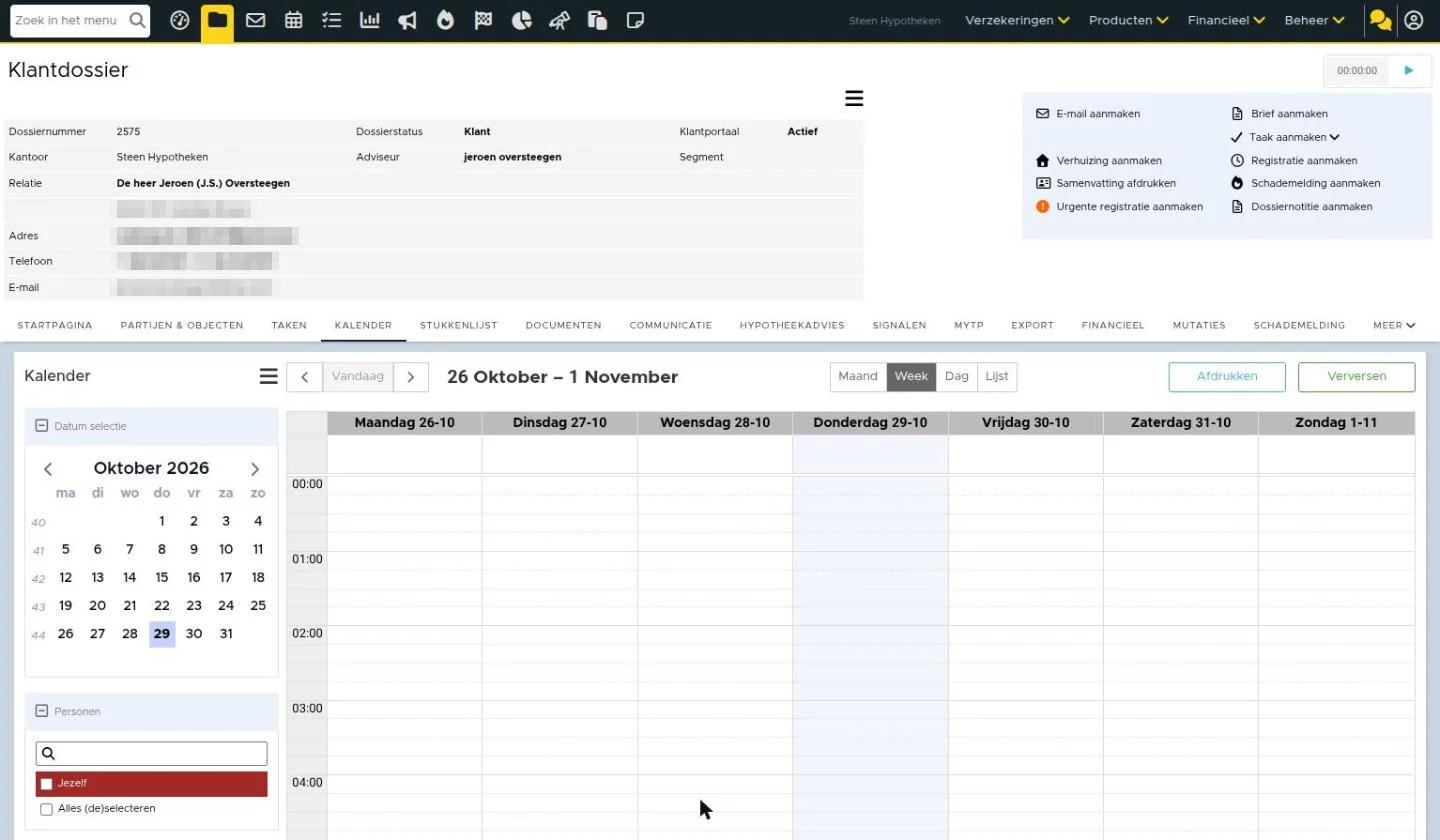Toggle Alles (de)selecteren checkbox
The width and height of the screenshot is (1440, 840).
[46, 809]
